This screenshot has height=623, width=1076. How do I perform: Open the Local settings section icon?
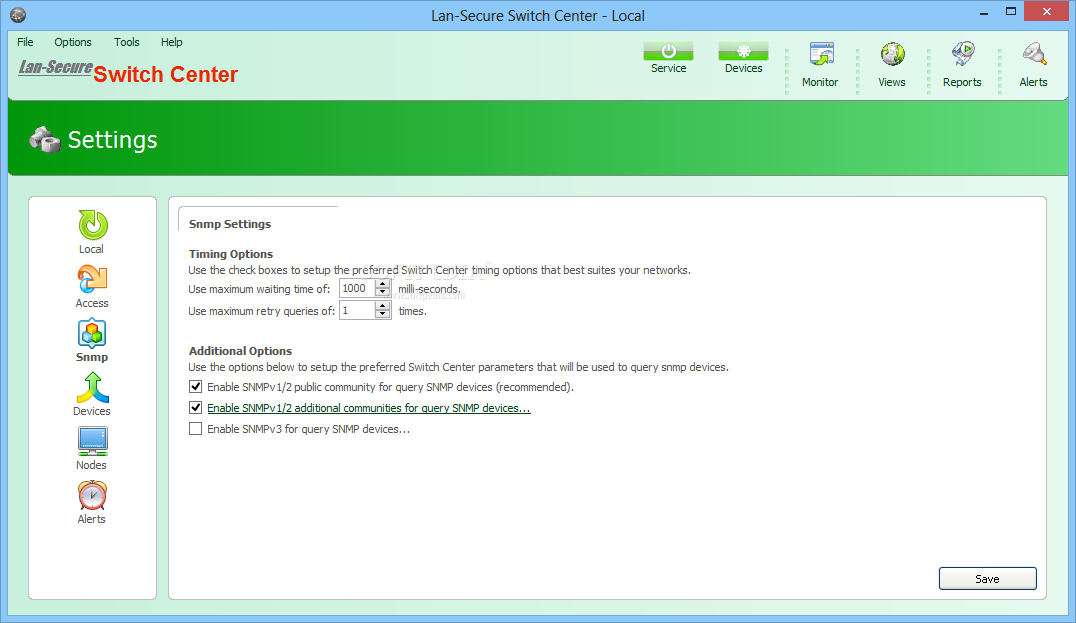tap(93, 225)
